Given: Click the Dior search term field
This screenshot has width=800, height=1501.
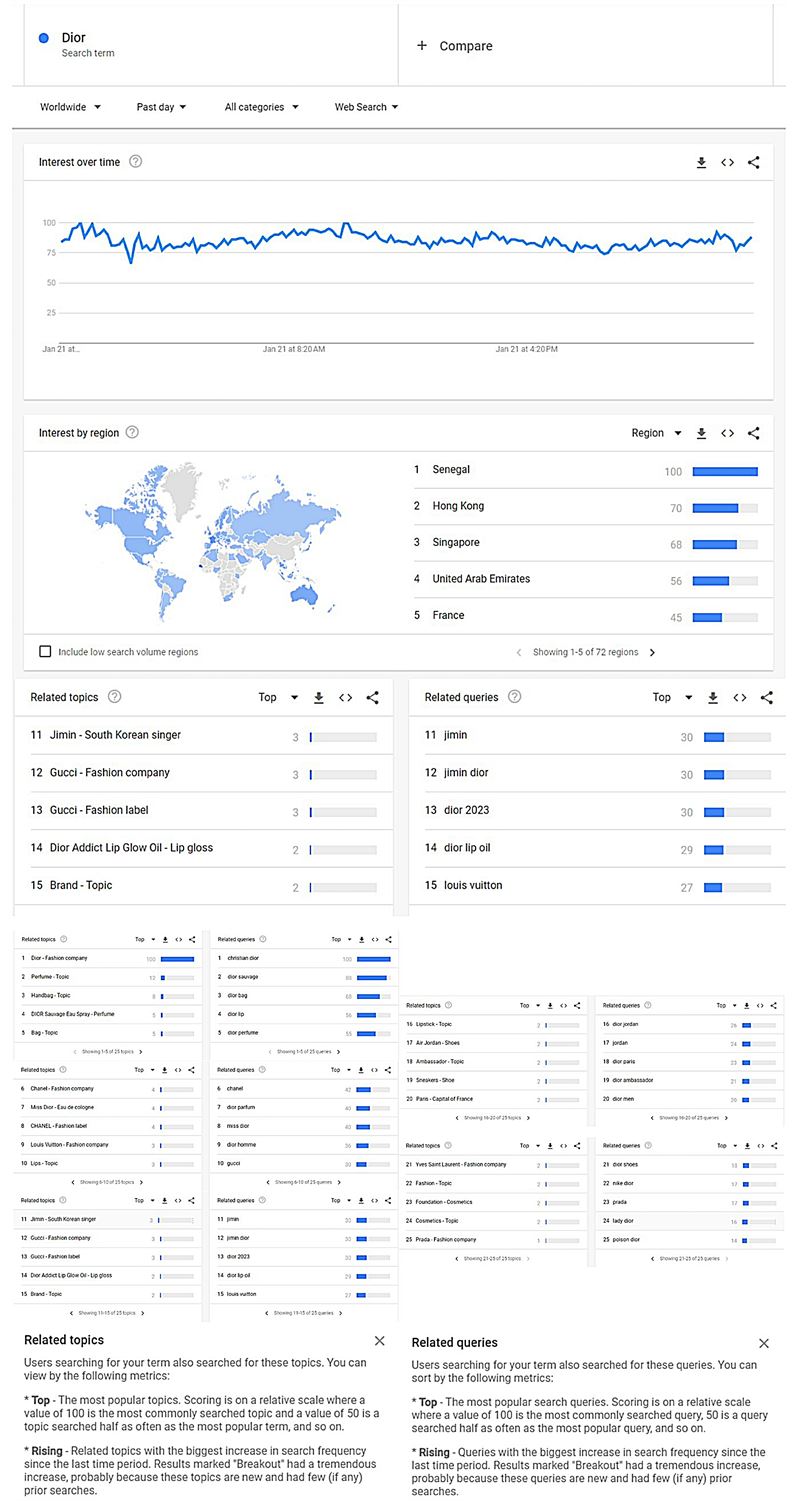Looking at the screenshot, I should click(74, 38).
